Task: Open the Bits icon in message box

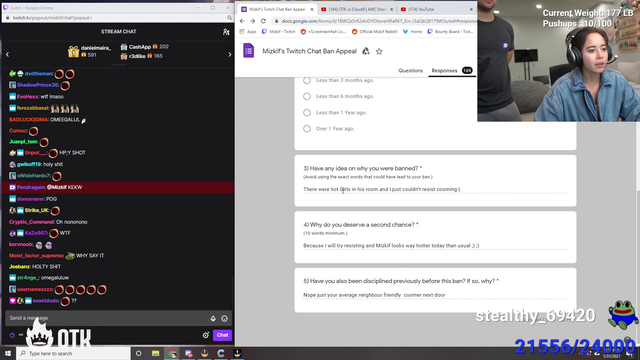Action: click(213, 318)
